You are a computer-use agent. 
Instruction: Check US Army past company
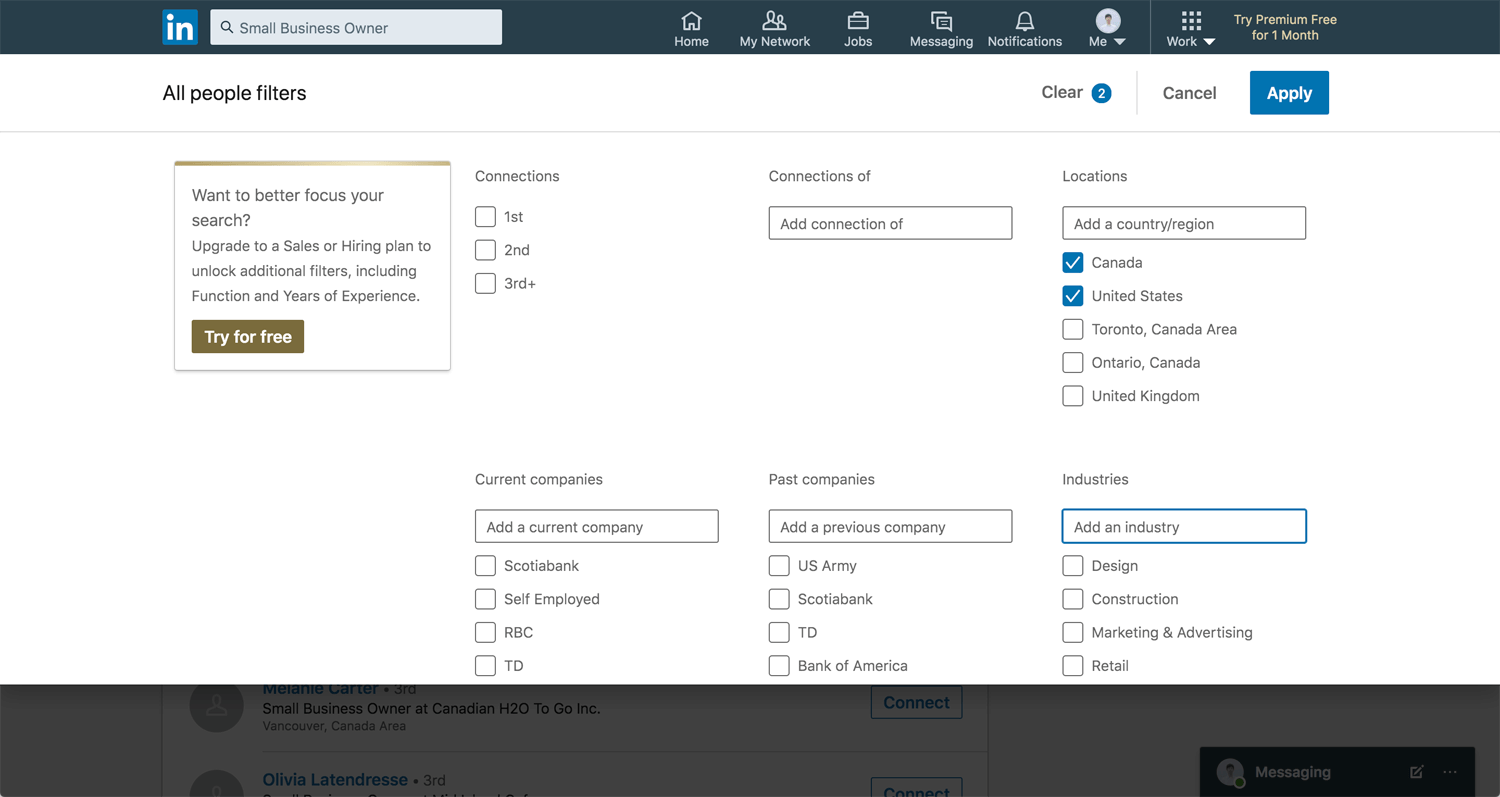(x=779, y=566)
